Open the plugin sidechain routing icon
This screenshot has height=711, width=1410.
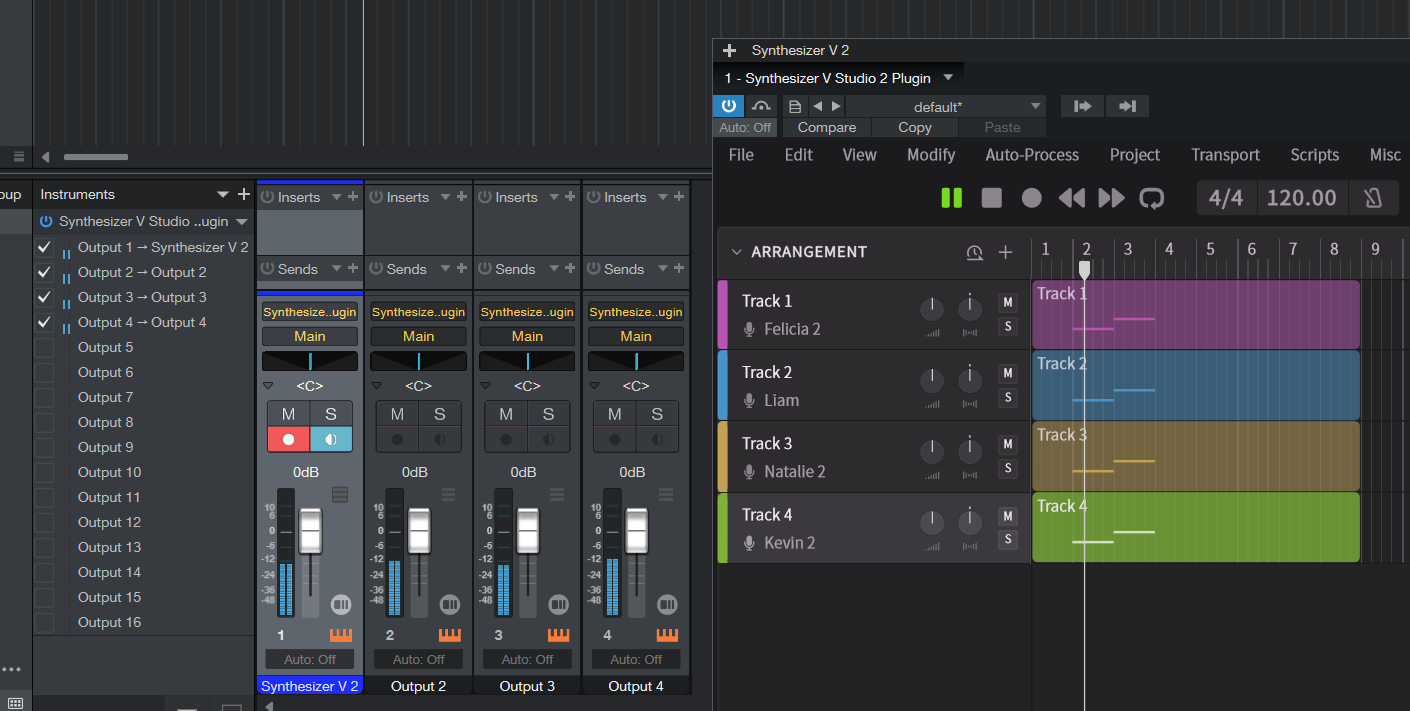tap(762, 106)
